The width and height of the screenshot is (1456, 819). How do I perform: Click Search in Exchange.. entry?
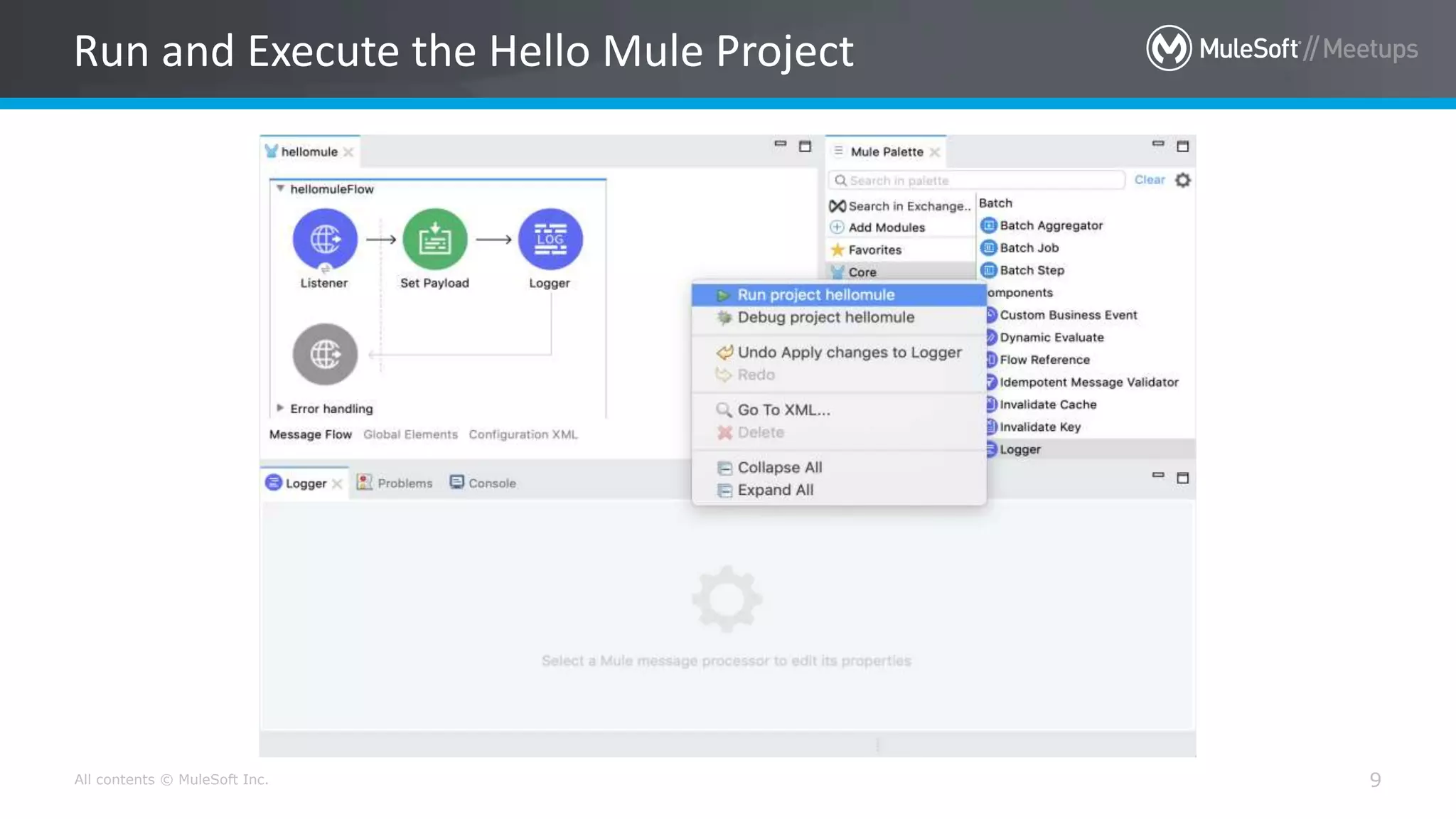point(901,205)
